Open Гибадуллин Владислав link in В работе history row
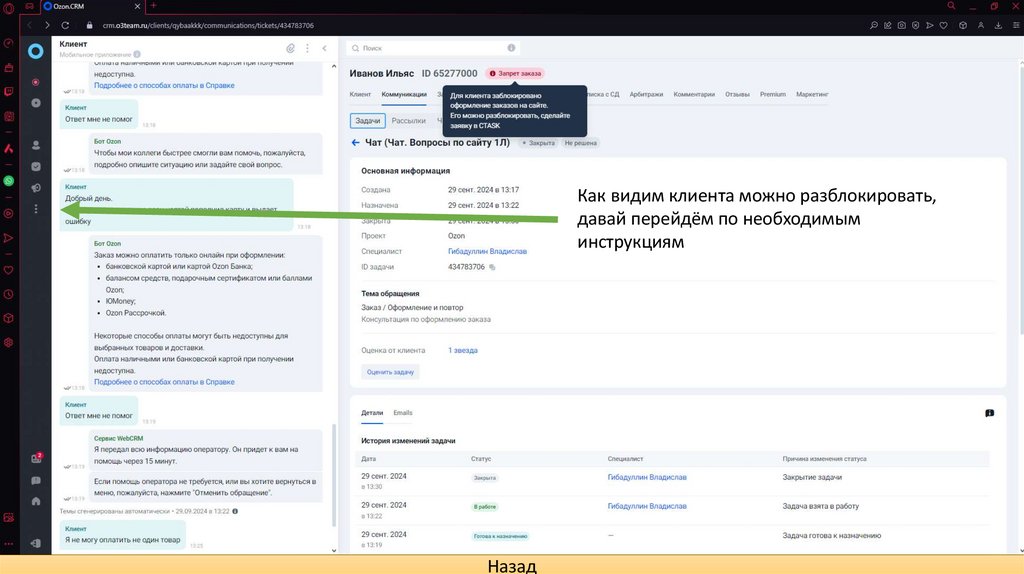This screenshot has height=574, width=1024. point(647,506)
